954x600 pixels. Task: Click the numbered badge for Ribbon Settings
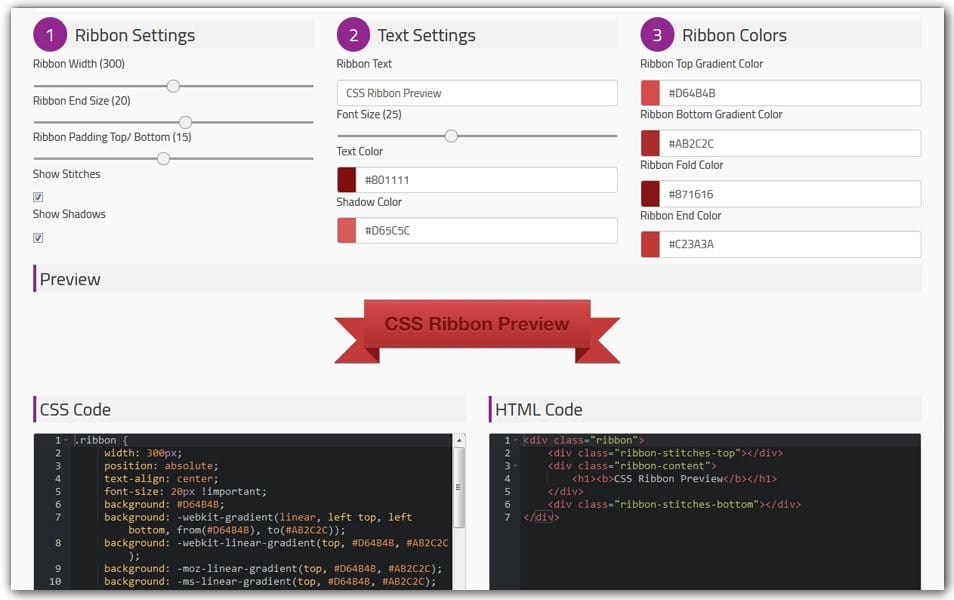50,34
